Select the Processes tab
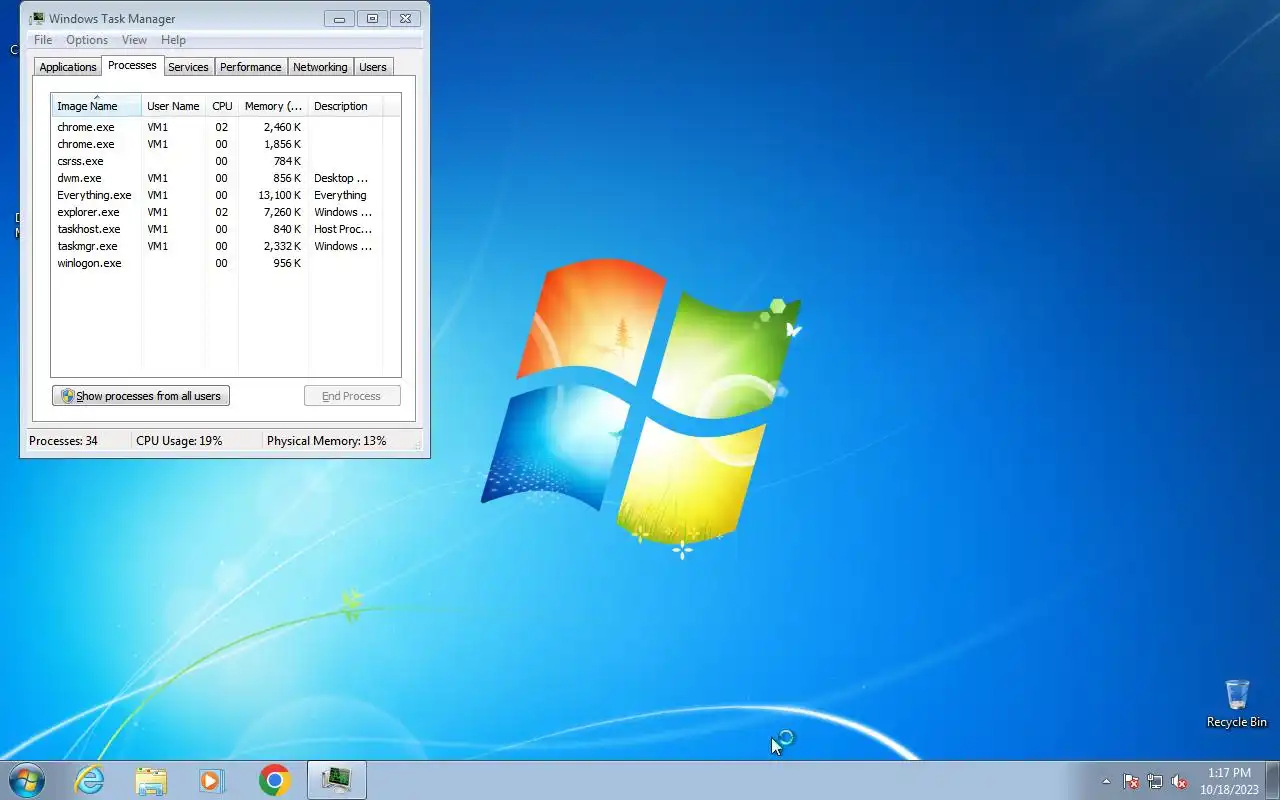1280x800 pixels. click(x=132, y=65)
